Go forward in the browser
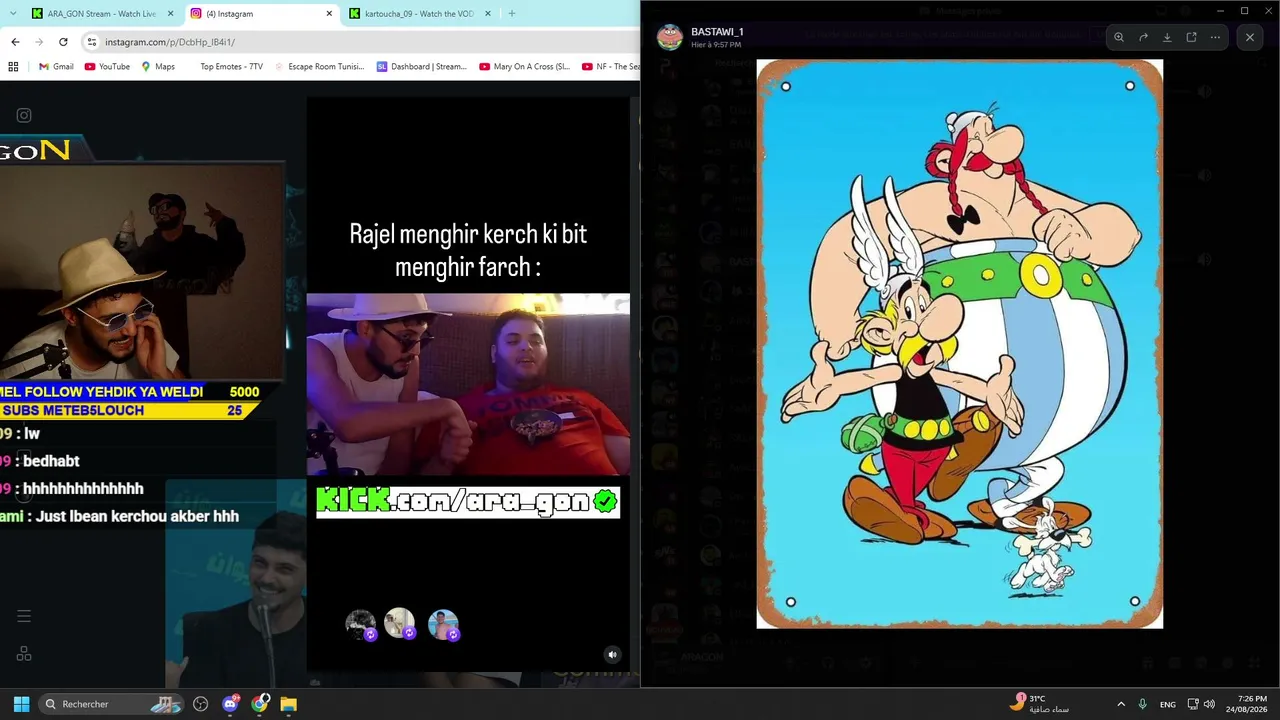1280x720 pixels. coord(39,42)
